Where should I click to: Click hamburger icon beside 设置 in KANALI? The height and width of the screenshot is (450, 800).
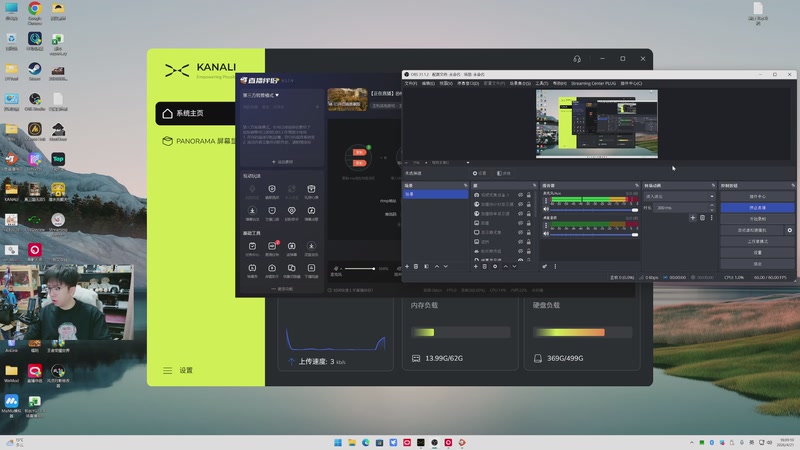coord(167,370)
